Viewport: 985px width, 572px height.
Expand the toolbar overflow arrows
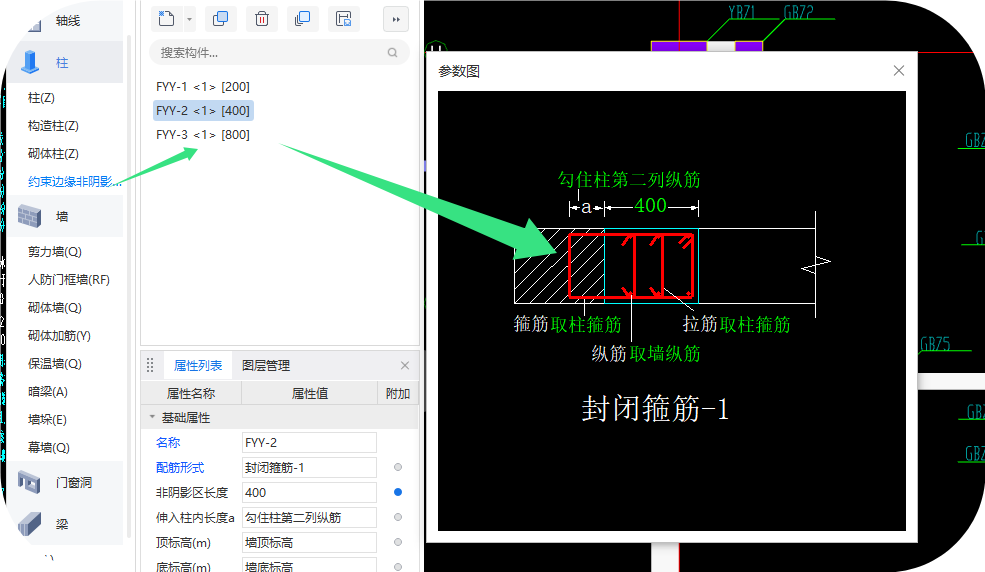coord(396,19)
